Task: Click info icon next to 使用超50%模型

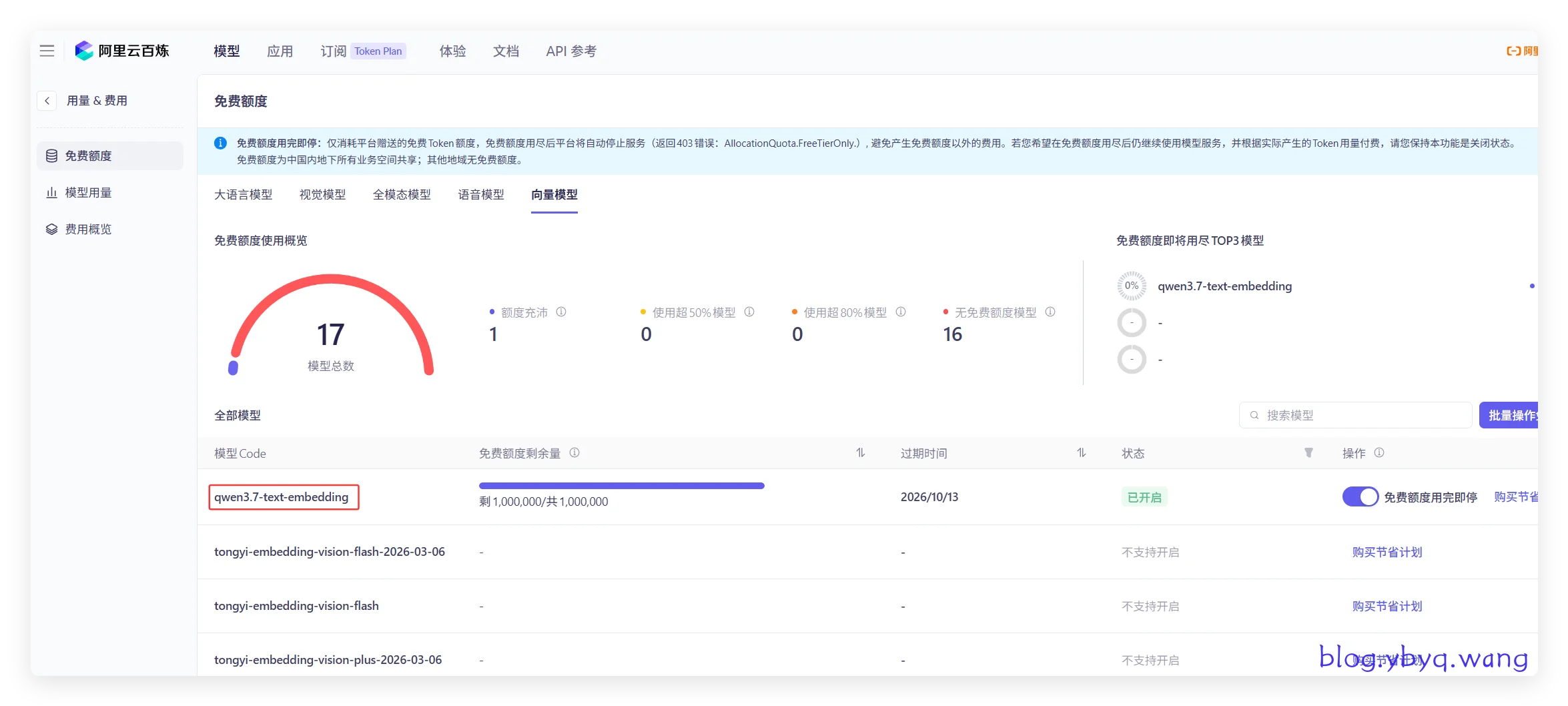Action: 749,312
